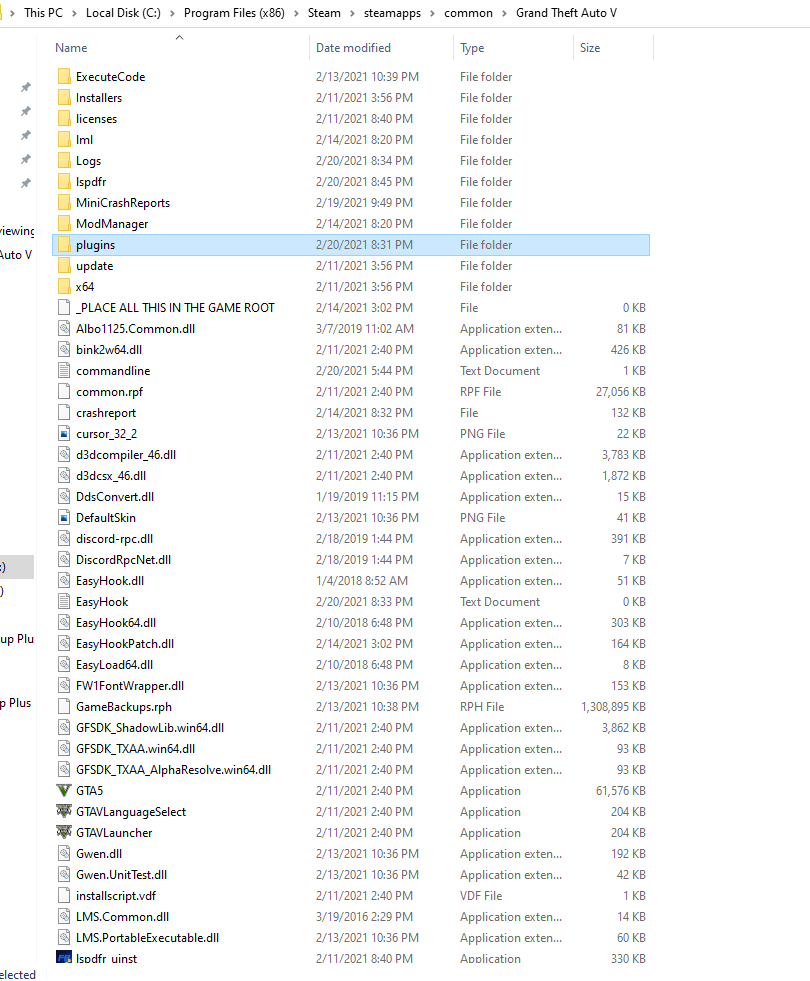The width and height of the screenshot is (810, 981).
Task: Go to the Local Disk (C:) breadcrumb
Action: tap(123, 13)
